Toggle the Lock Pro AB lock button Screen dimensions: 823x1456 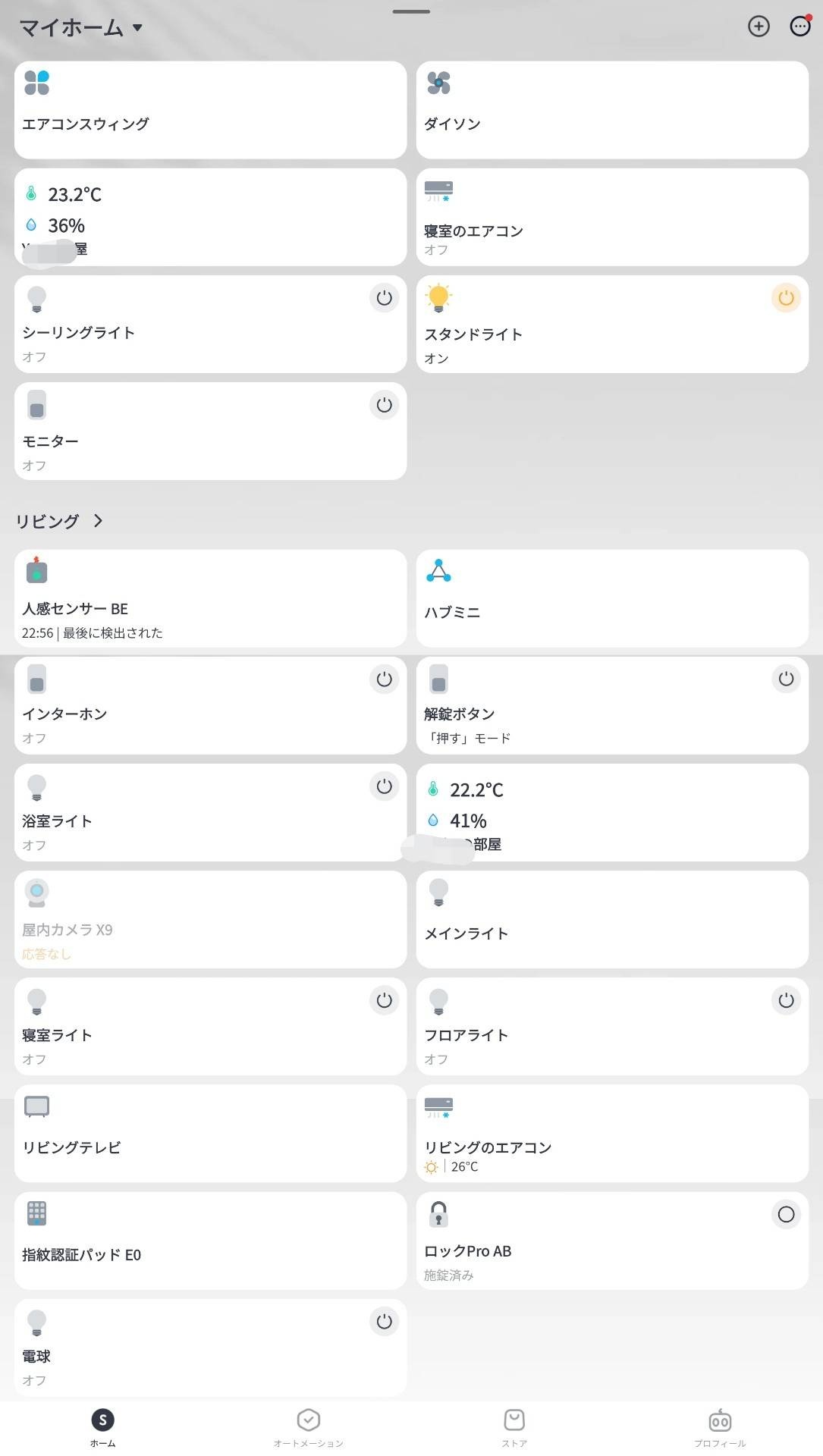point(786,1214)
